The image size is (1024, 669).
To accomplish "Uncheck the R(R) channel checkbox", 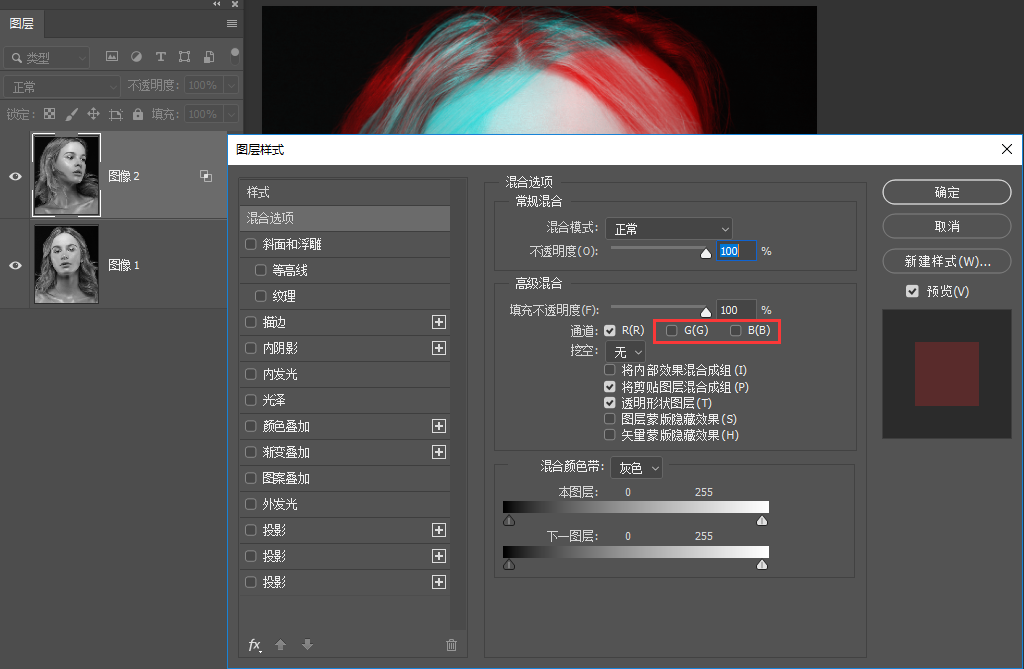I will point(609,330).
